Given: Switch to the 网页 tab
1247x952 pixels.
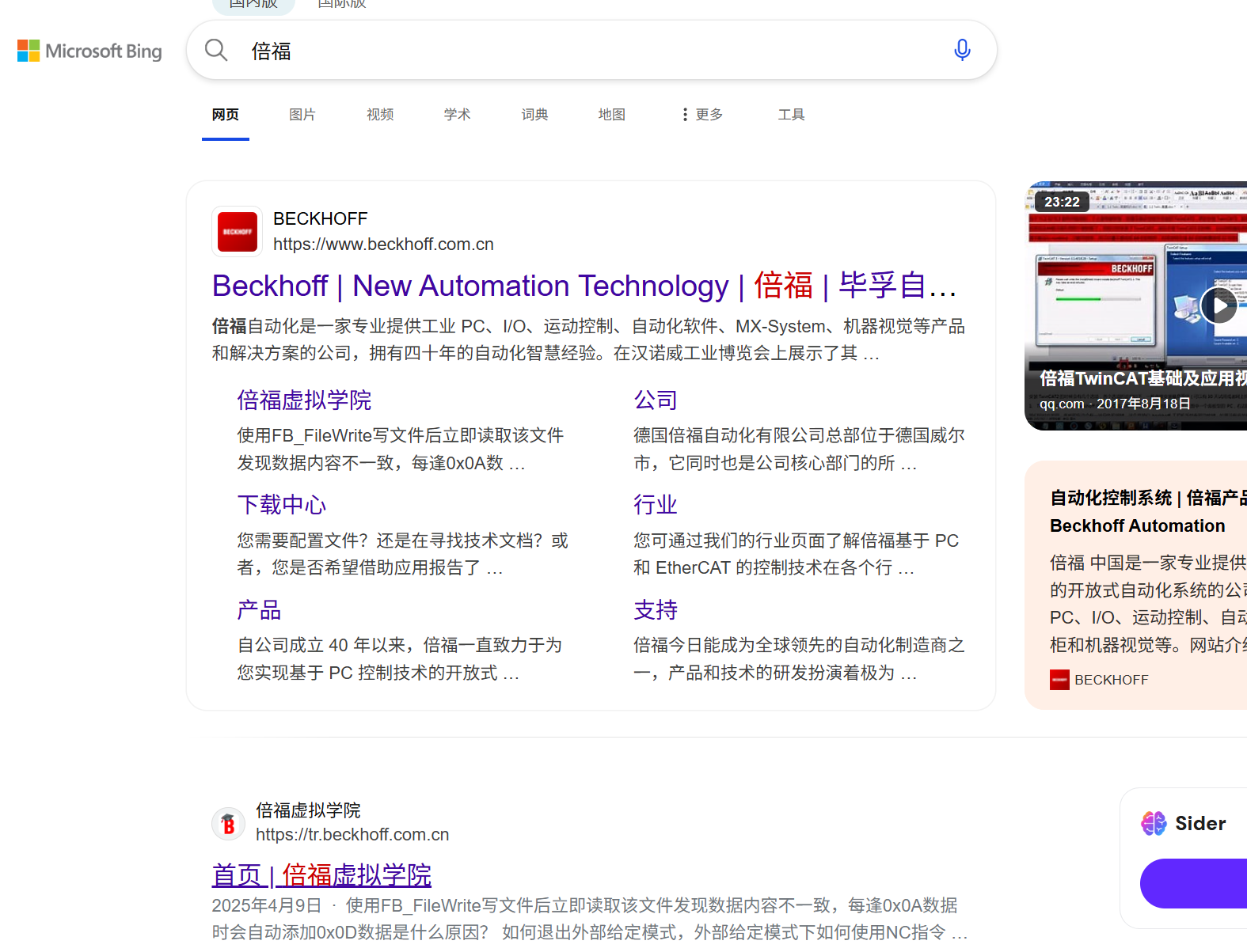Looking at the screenshot, I should [226, 115].
